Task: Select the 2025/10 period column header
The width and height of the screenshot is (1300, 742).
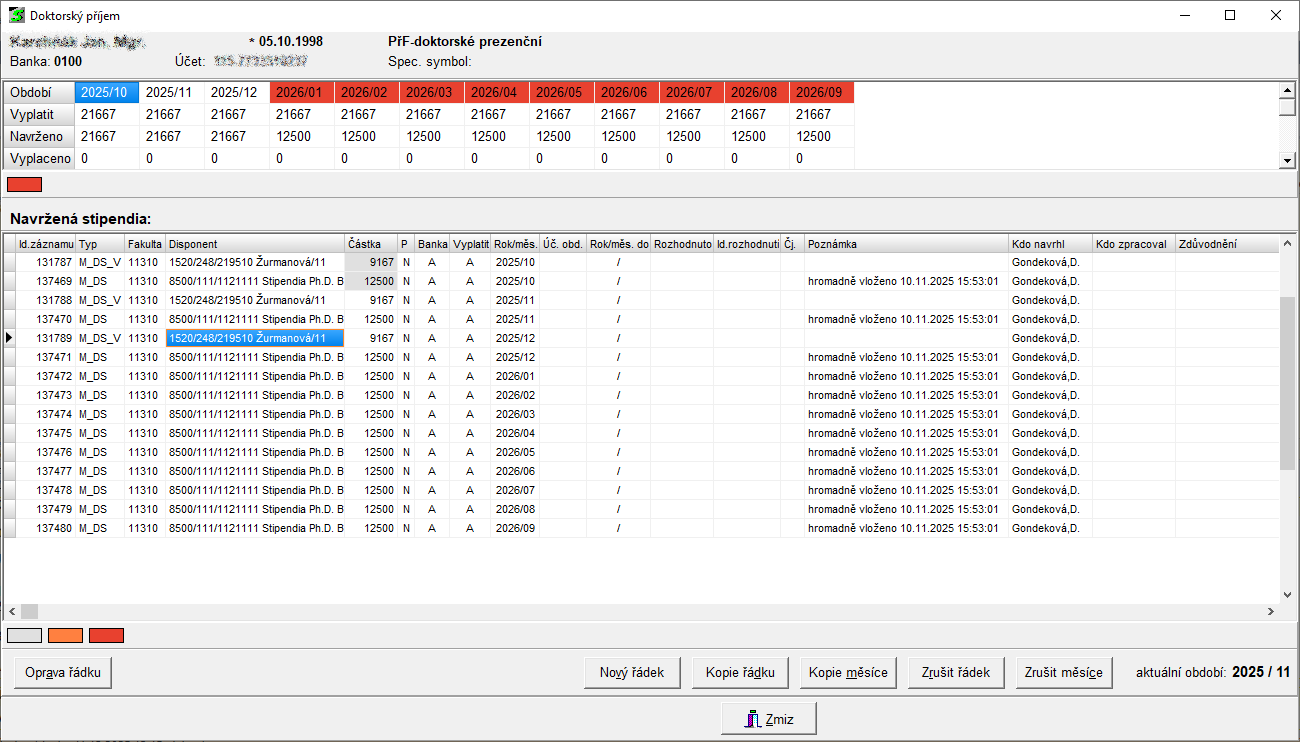Action: coord(106,92)
